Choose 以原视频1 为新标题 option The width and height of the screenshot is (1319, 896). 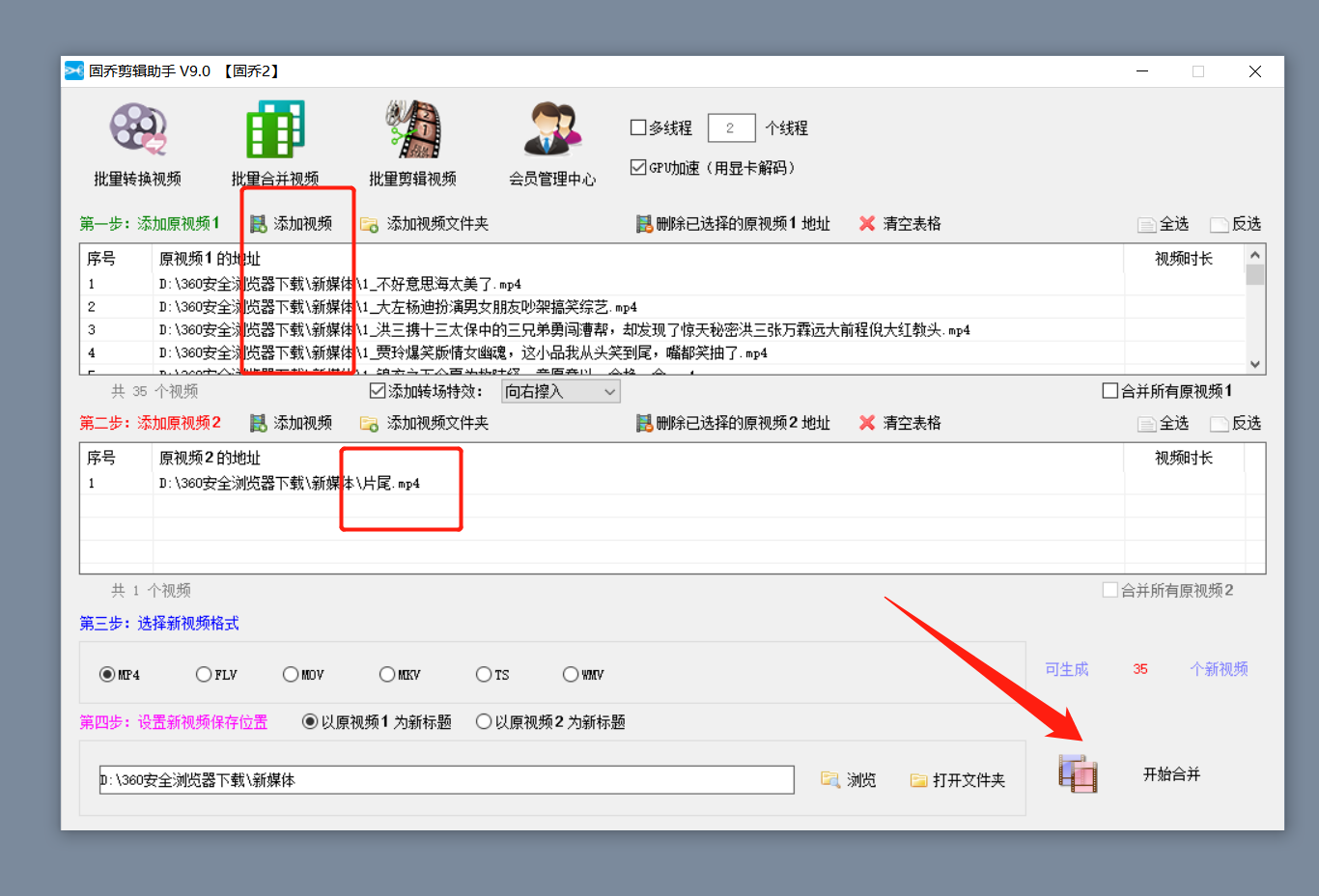tap(310, 722)
